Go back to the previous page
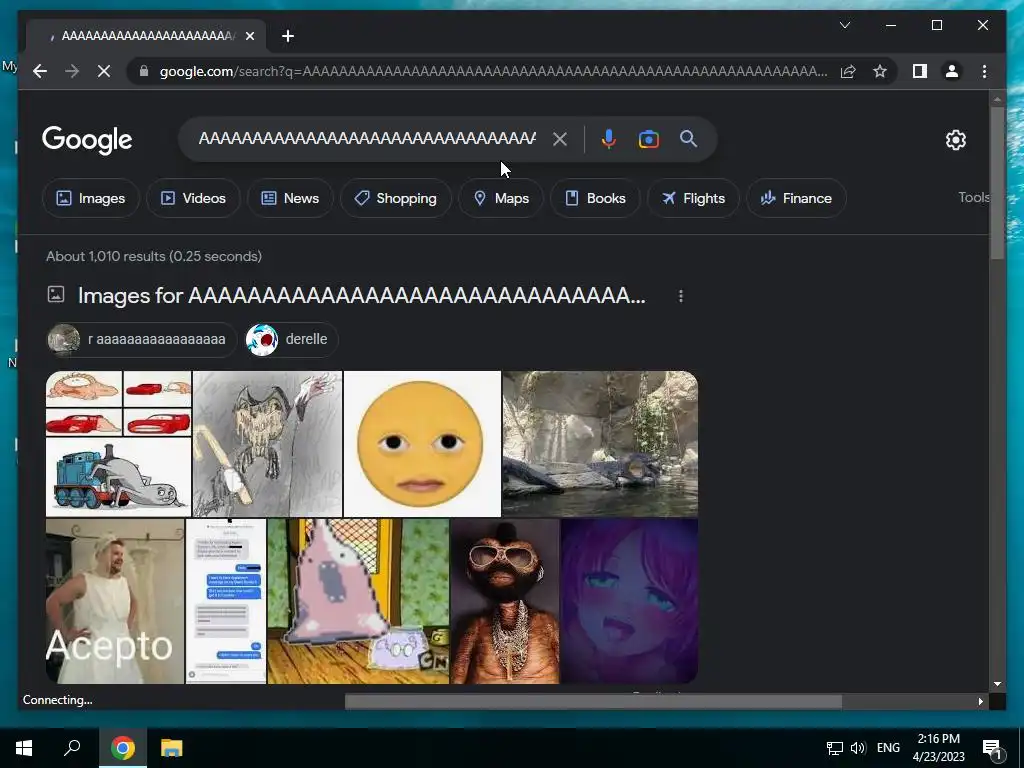Image resolution: width=1024 pixels, height=768 pixels. 40,71
